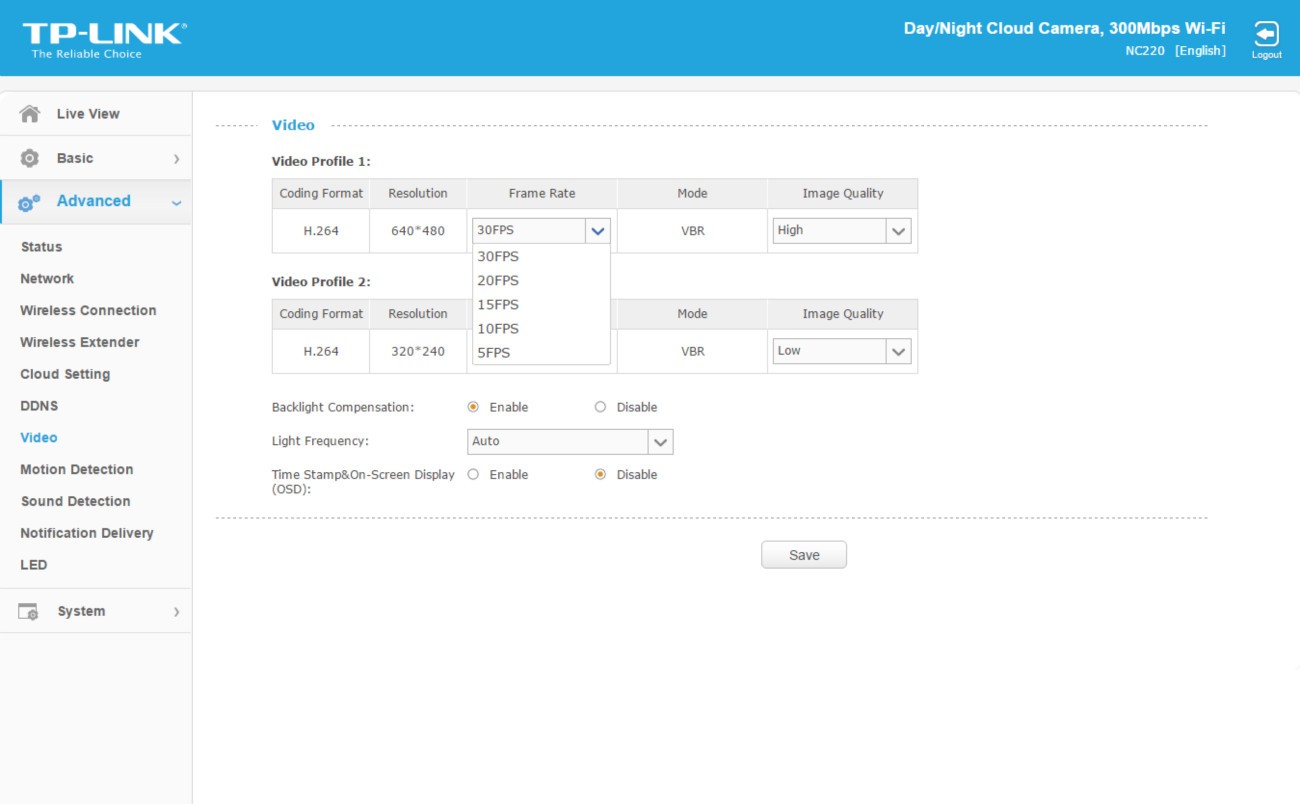
Task: Click the System settings icon
Action: 29,612
